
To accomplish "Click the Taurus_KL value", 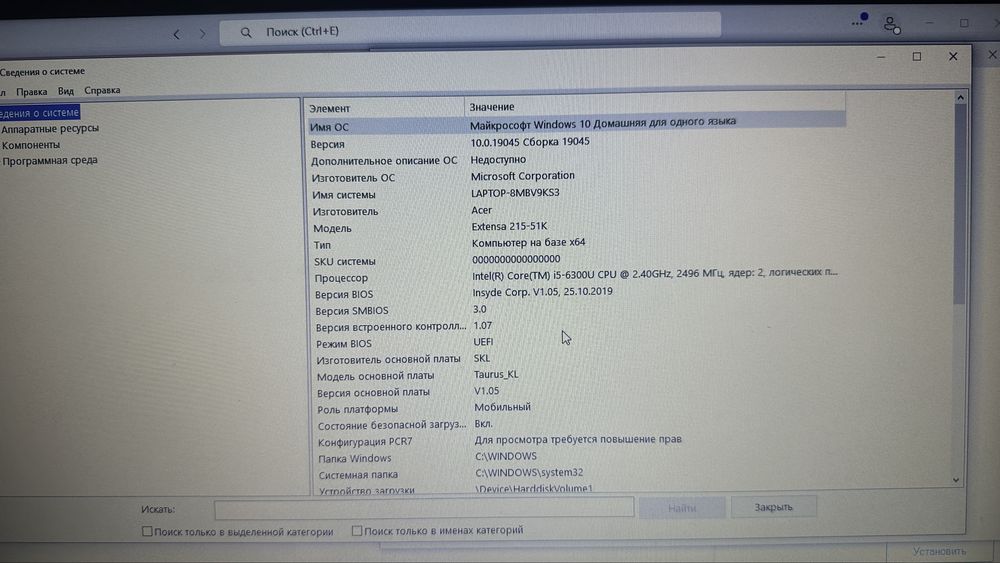I will coord(496,375).
